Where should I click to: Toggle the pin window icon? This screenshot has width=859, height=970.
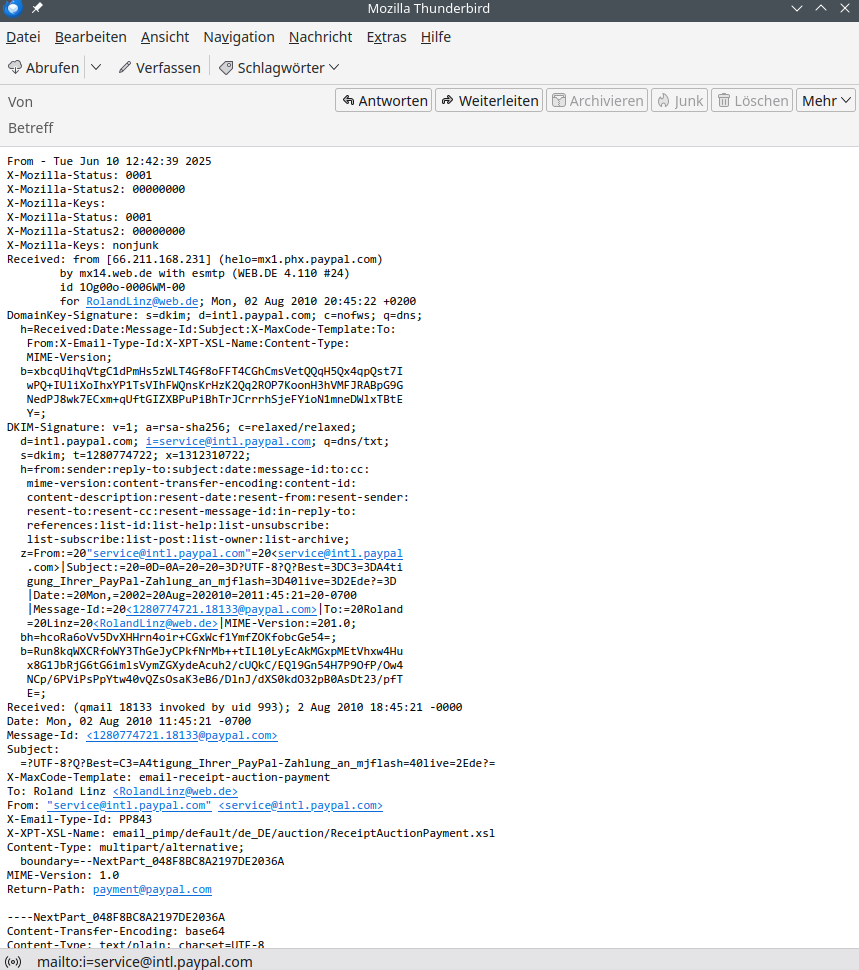tap(37, 8)
